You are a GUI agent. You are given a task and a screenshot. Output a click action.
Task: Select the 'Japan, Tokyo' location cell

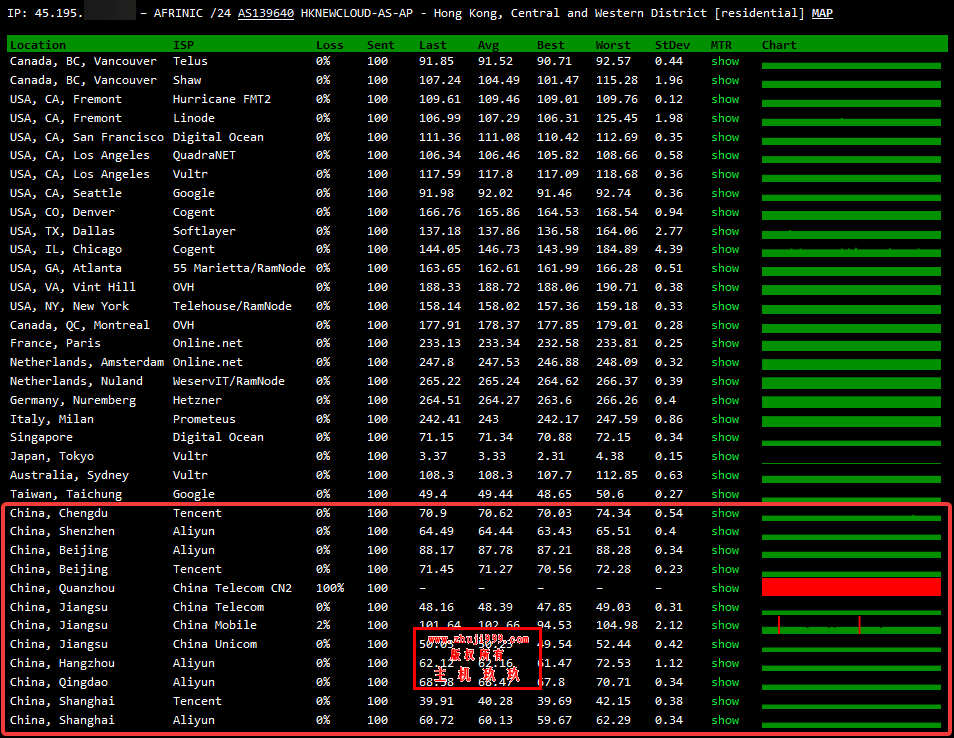52,456
